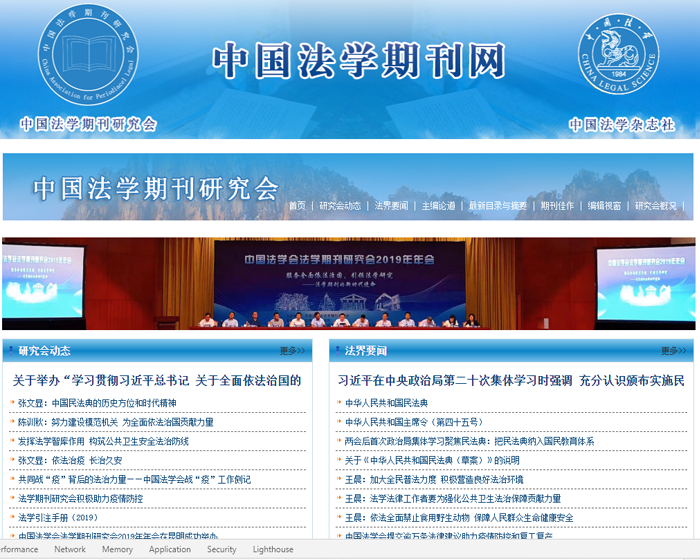Switch to the Lighthouse DevTools tab

tap(273, 549)
